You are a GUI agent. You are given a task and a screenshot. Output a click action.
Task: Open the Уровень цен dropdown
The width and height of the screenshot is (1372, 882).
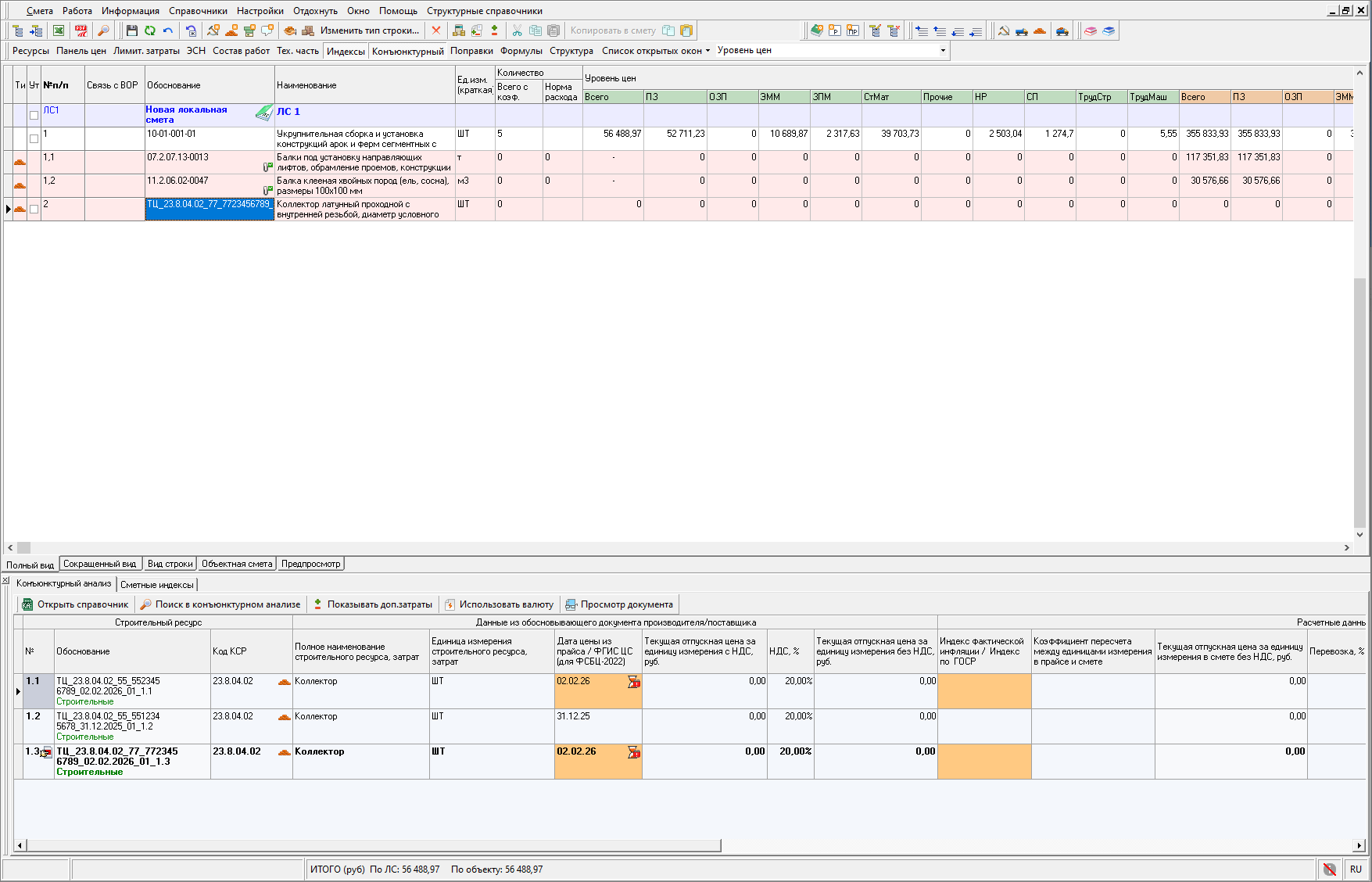click(943, 51)
